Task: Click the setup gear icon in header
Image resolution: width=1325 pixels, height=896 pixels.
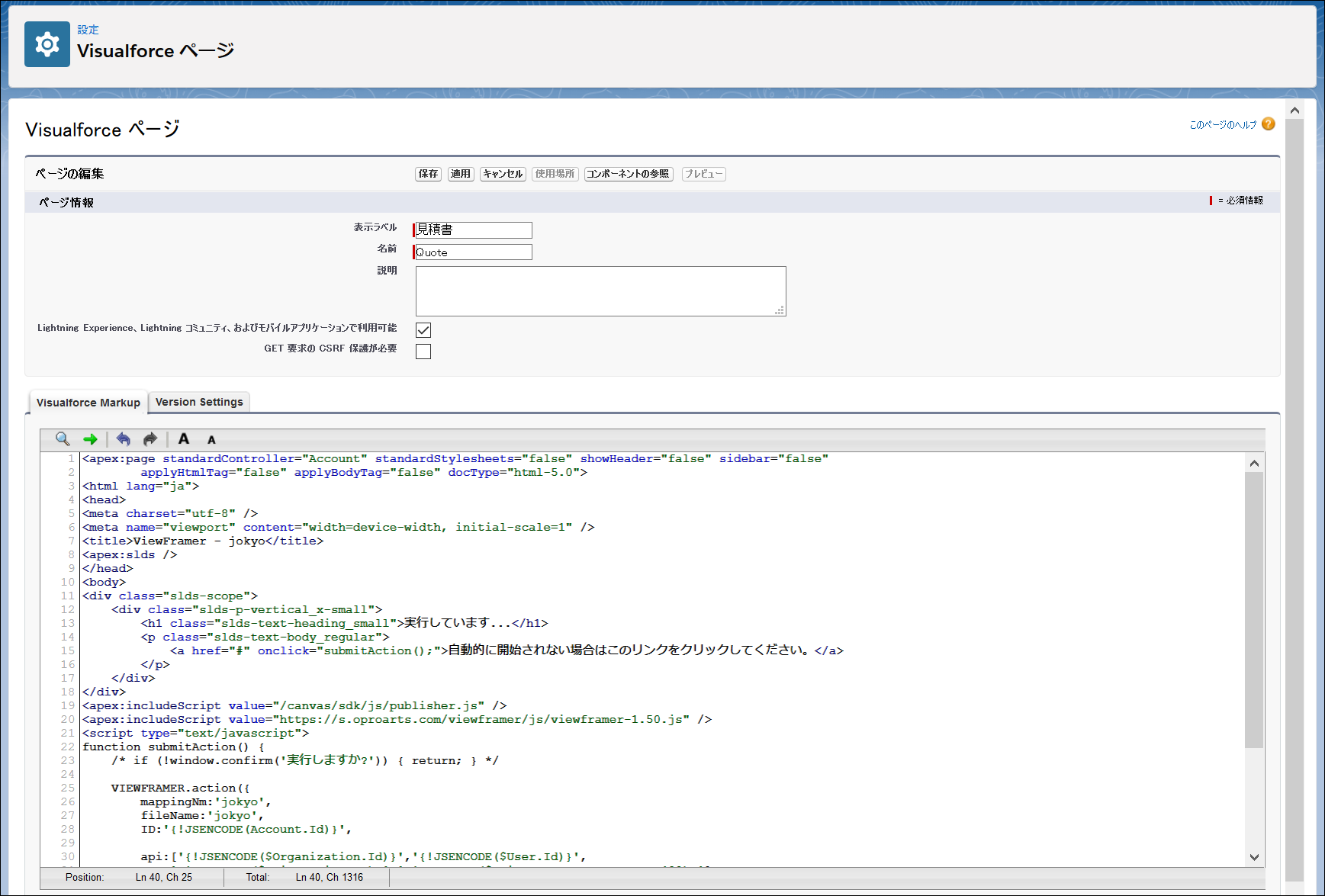Action: tap(47, 44)
